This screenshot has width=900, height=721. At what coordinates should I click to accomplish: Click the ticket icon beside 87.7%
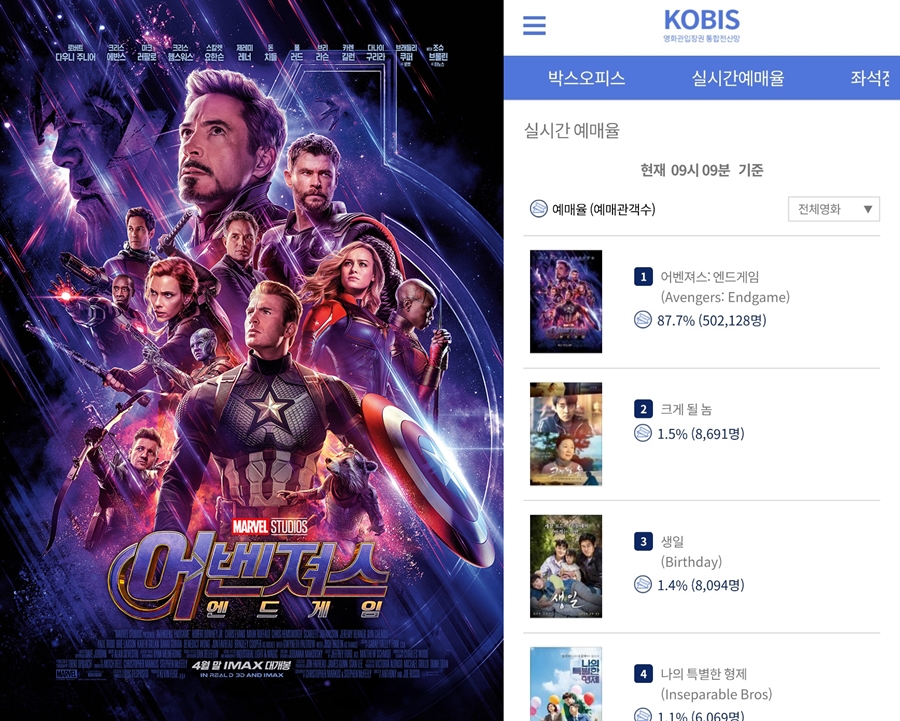643,320
